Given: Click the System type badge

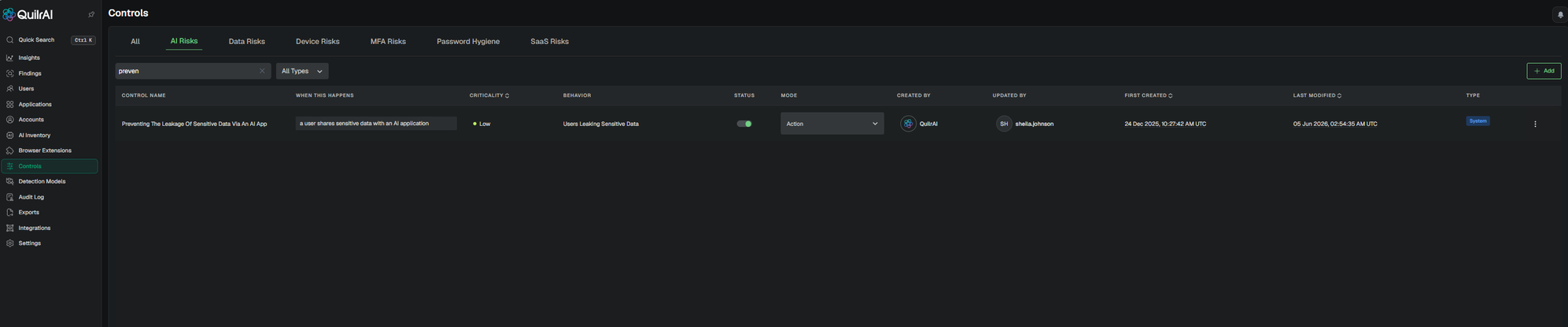Looking at the screenshot, I should click(1478, 121).
